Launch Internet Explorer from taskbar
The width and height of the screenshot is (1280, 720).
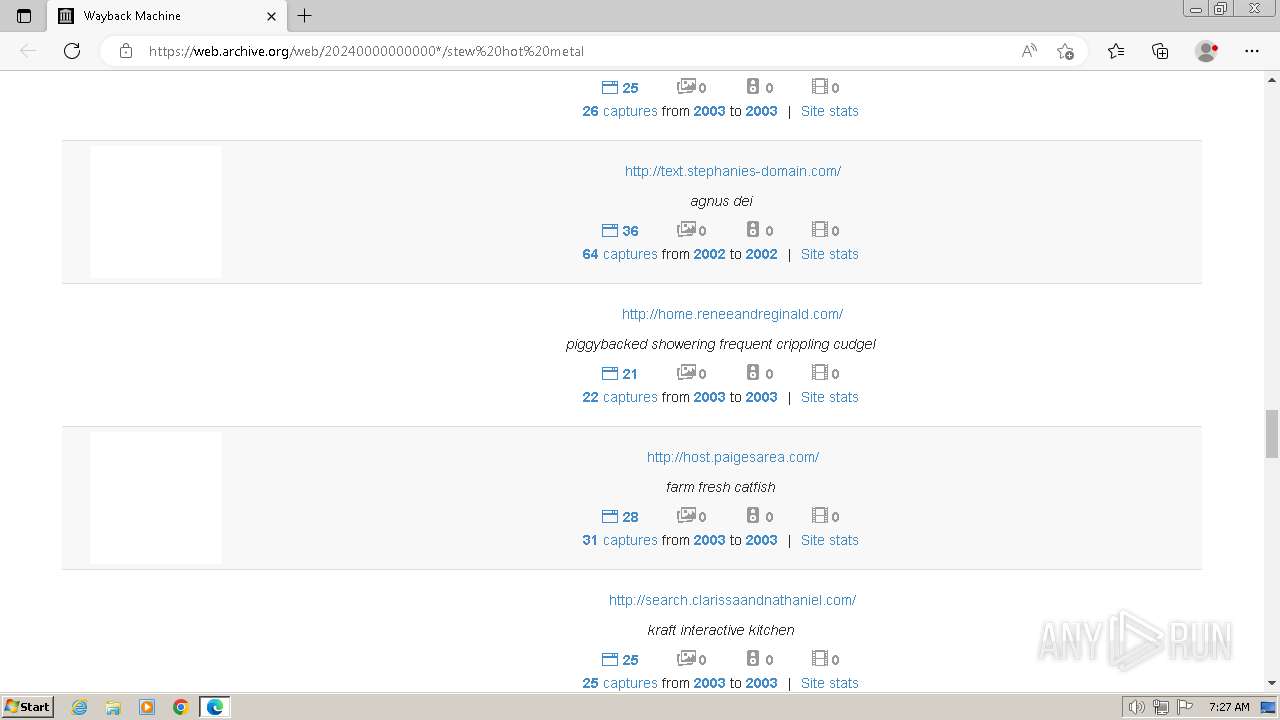click(80, 707)
